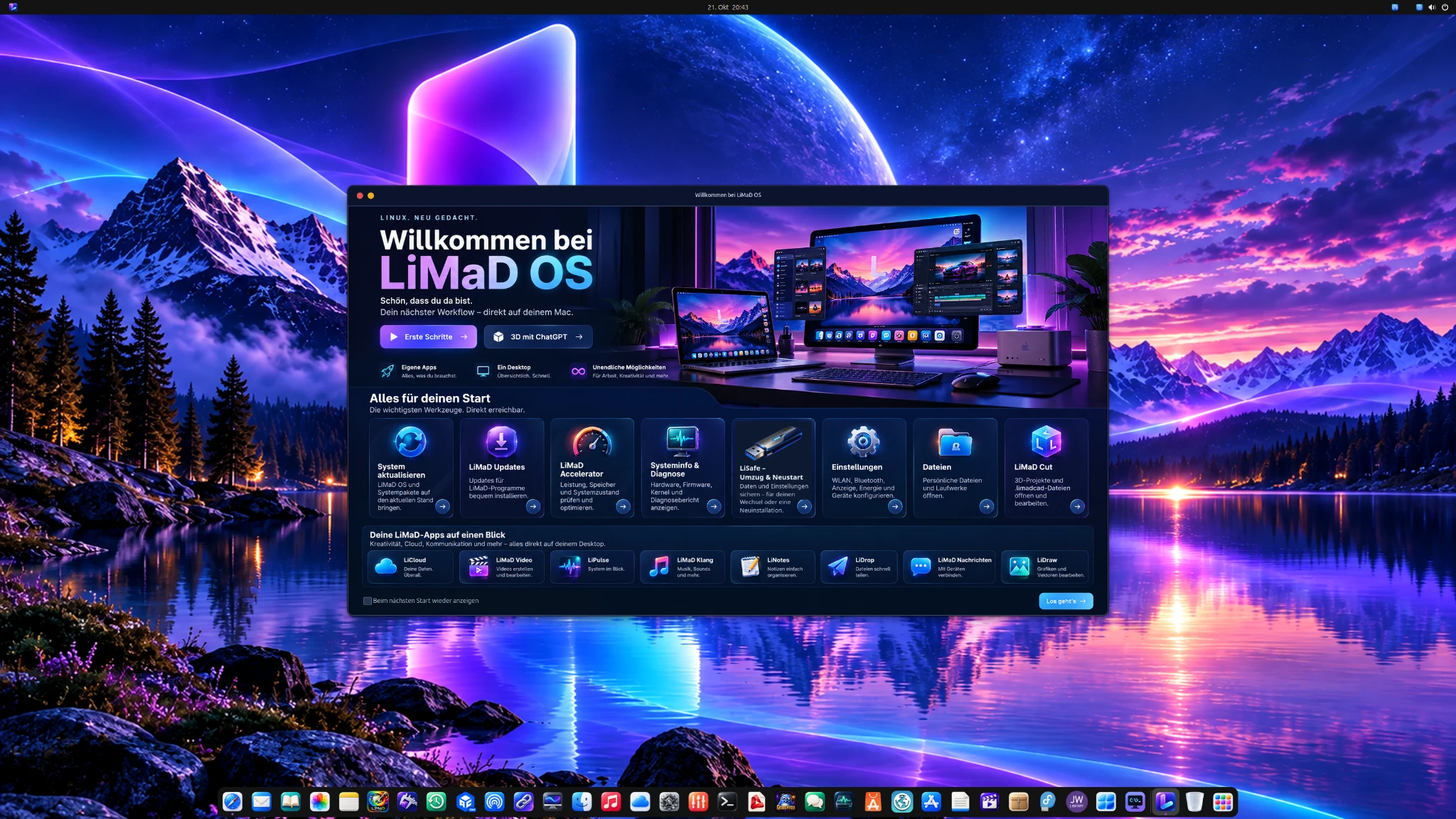This screenshot has width=1456, height=819.
Task: Open volume speaker icon in top panel
Action: coord(1432,7)
